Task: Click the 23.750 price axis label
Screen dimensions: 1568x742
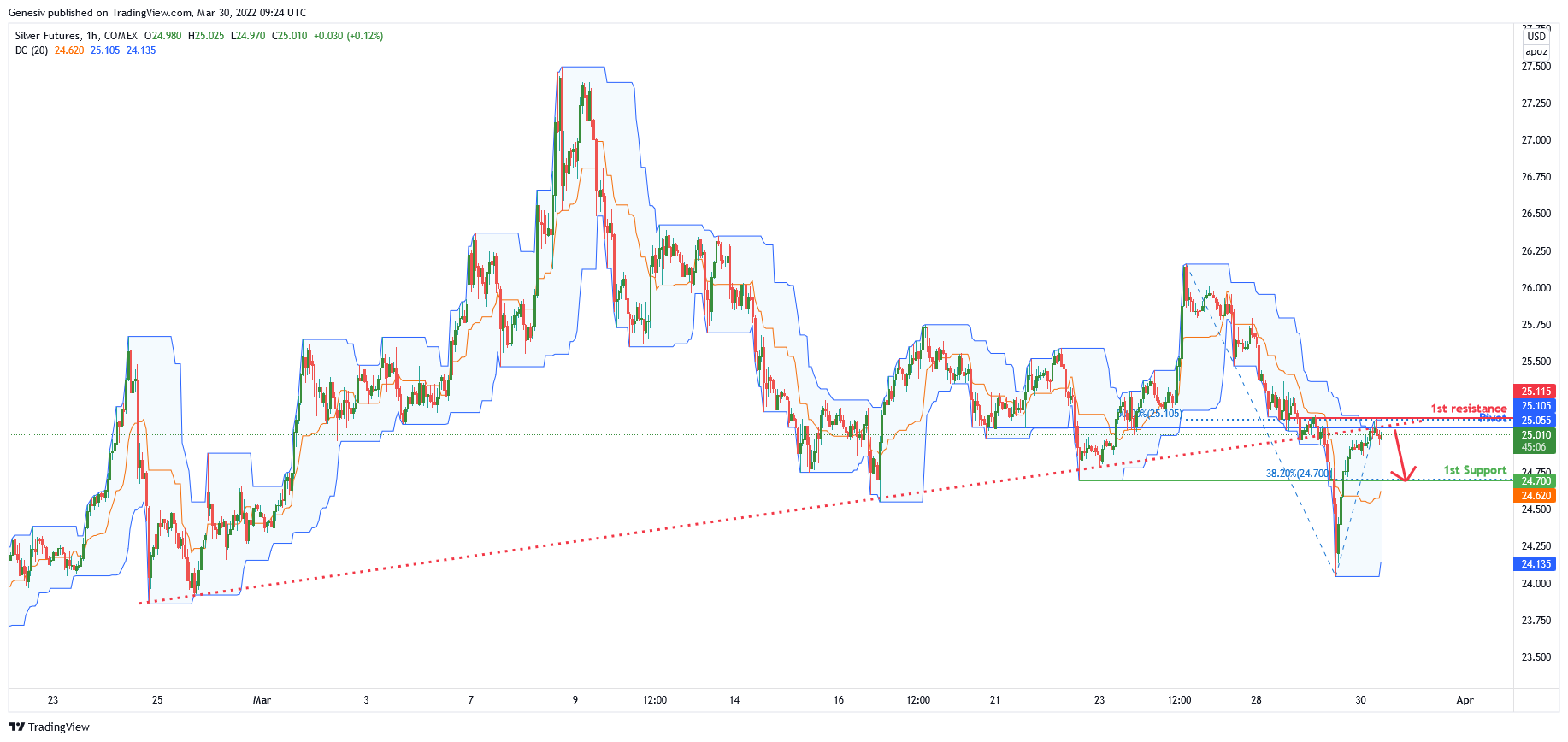Action: click(1536, 621)
